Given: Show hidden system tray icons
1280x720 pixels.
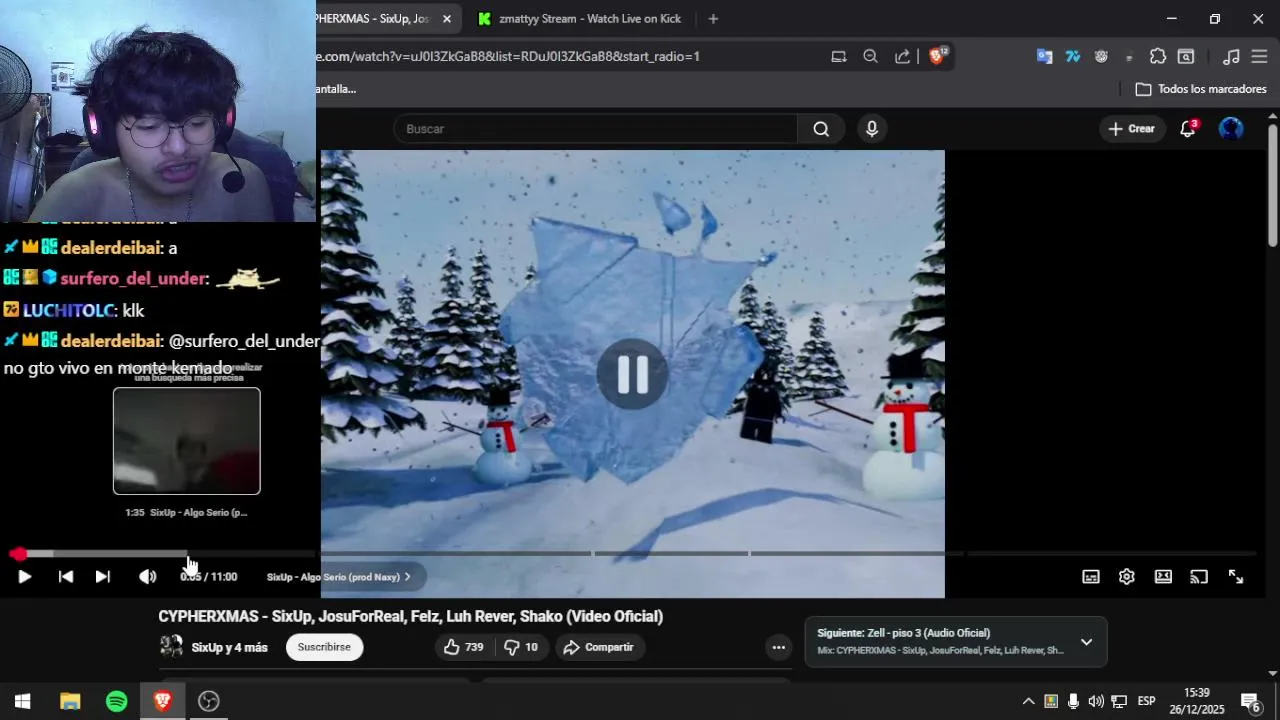Looking at the screenshot, I should pos(1028,701).
